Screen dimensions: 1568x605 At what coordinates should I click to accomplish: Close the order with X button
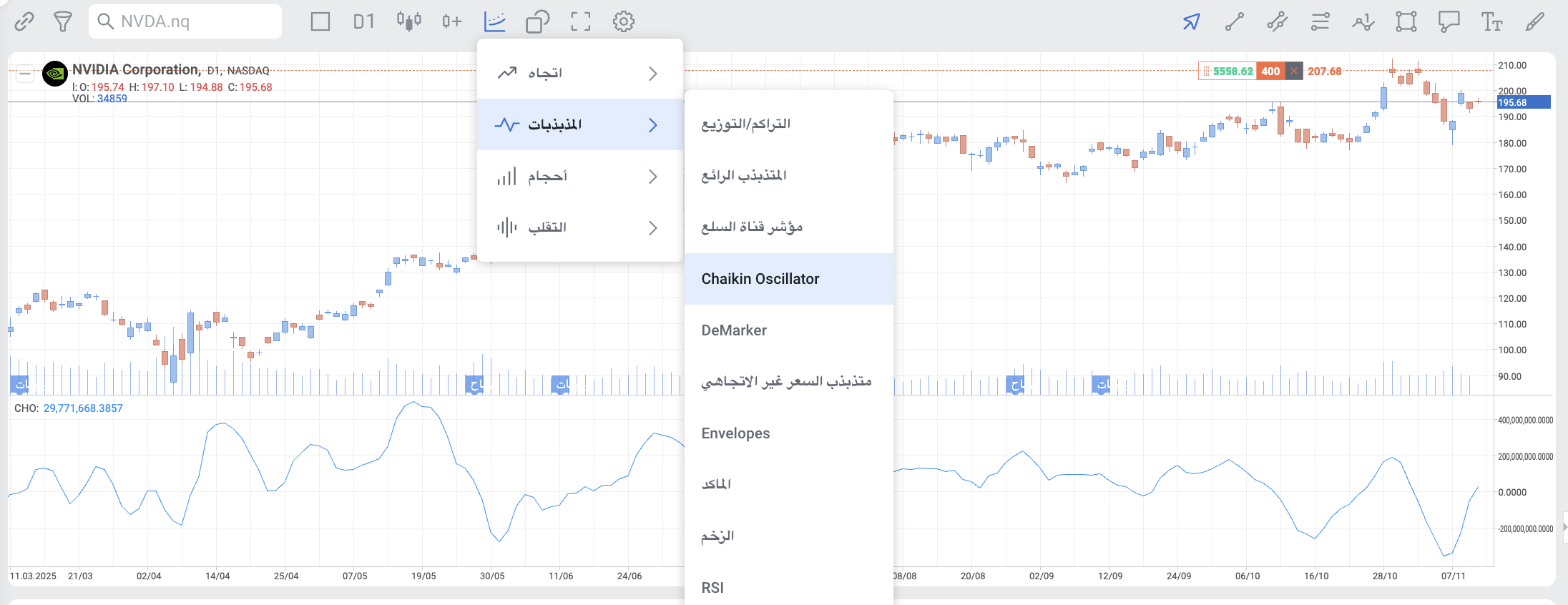tap(1294, 71)
